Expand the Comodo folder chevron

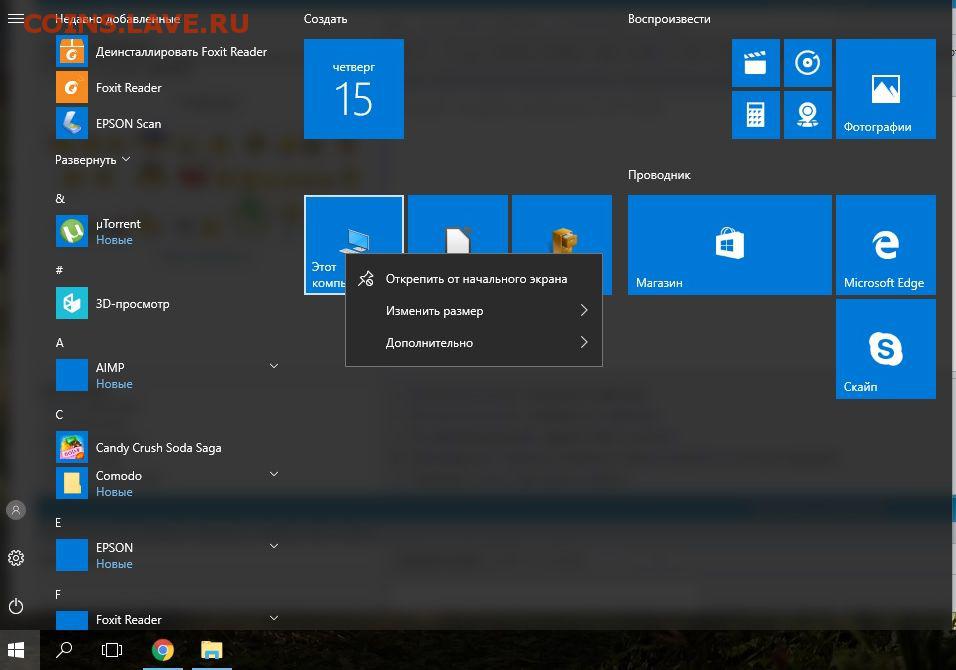tap(274, 474)
